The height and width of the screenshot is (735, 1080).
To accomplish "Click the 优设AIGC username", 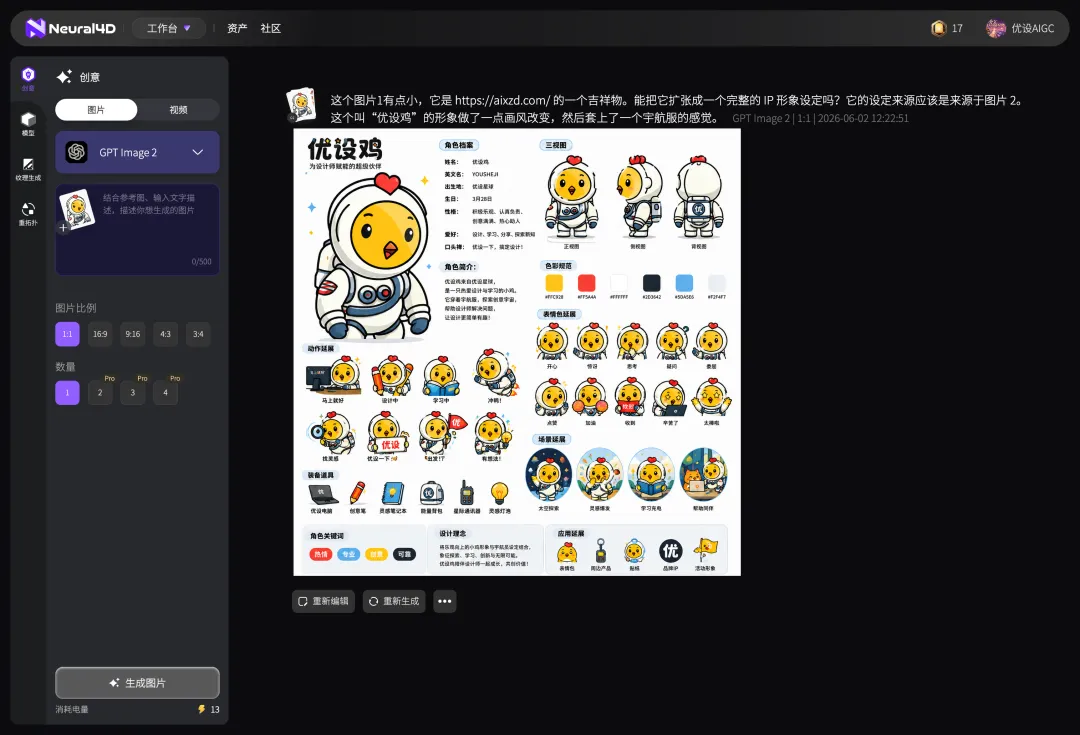I will 1032,28.
